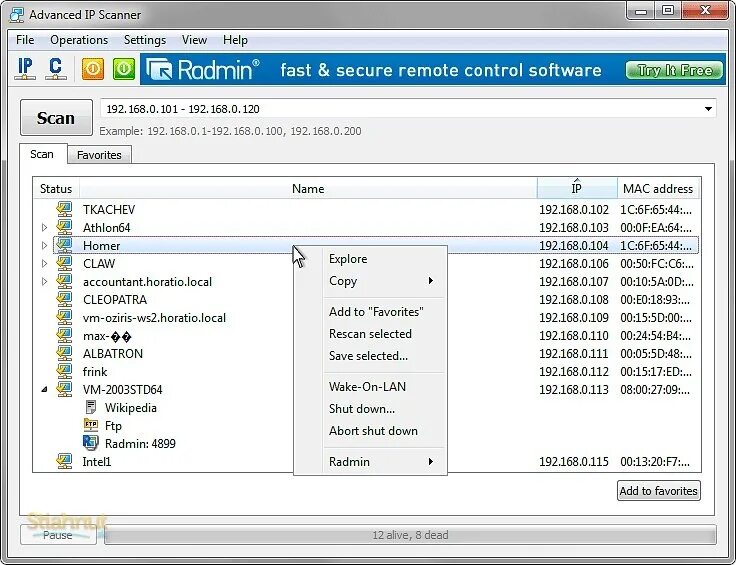Click the Ftp entry under VM-2003STD64
The height and width of the screenshot is (565, 736).
[x=113, y=426]
